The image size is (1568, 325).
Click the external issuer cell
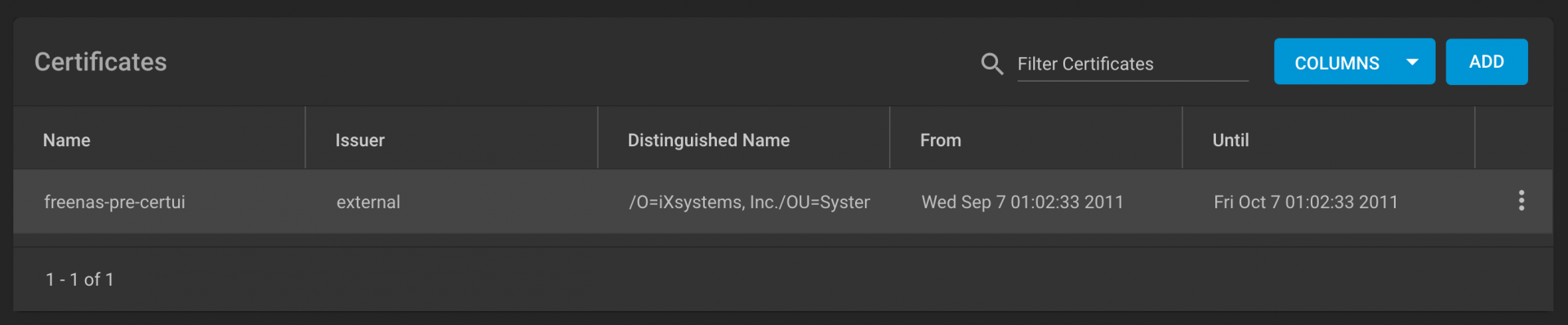point(368,202)
